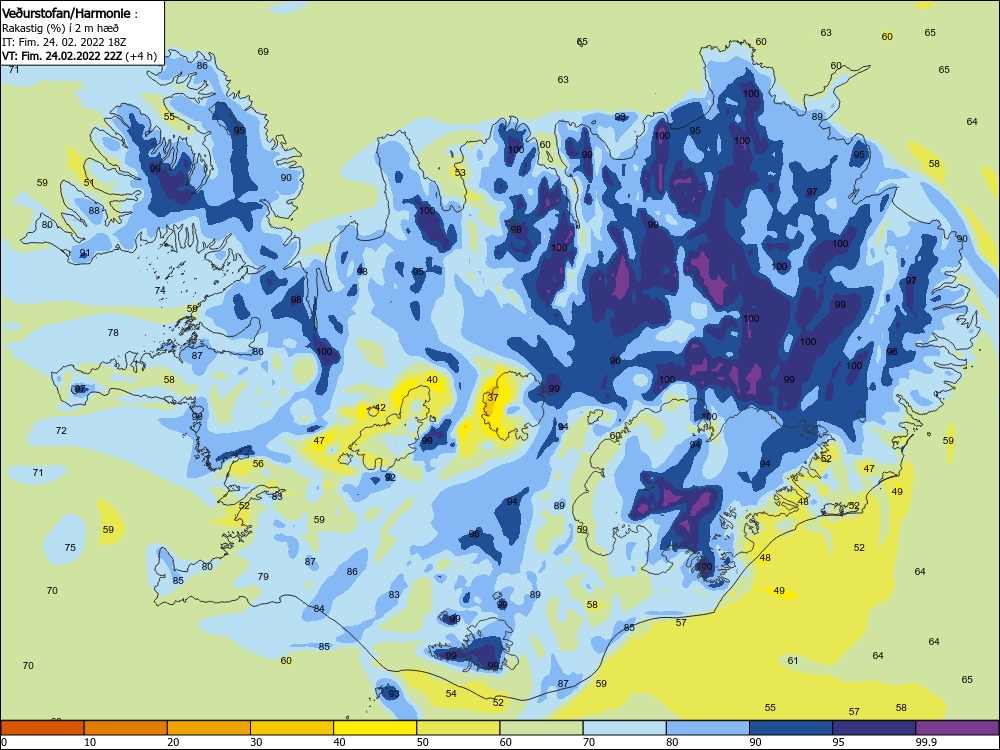
Task: Pick the bright yellow 40–50 legend swatch
Action: click(375, 728)
